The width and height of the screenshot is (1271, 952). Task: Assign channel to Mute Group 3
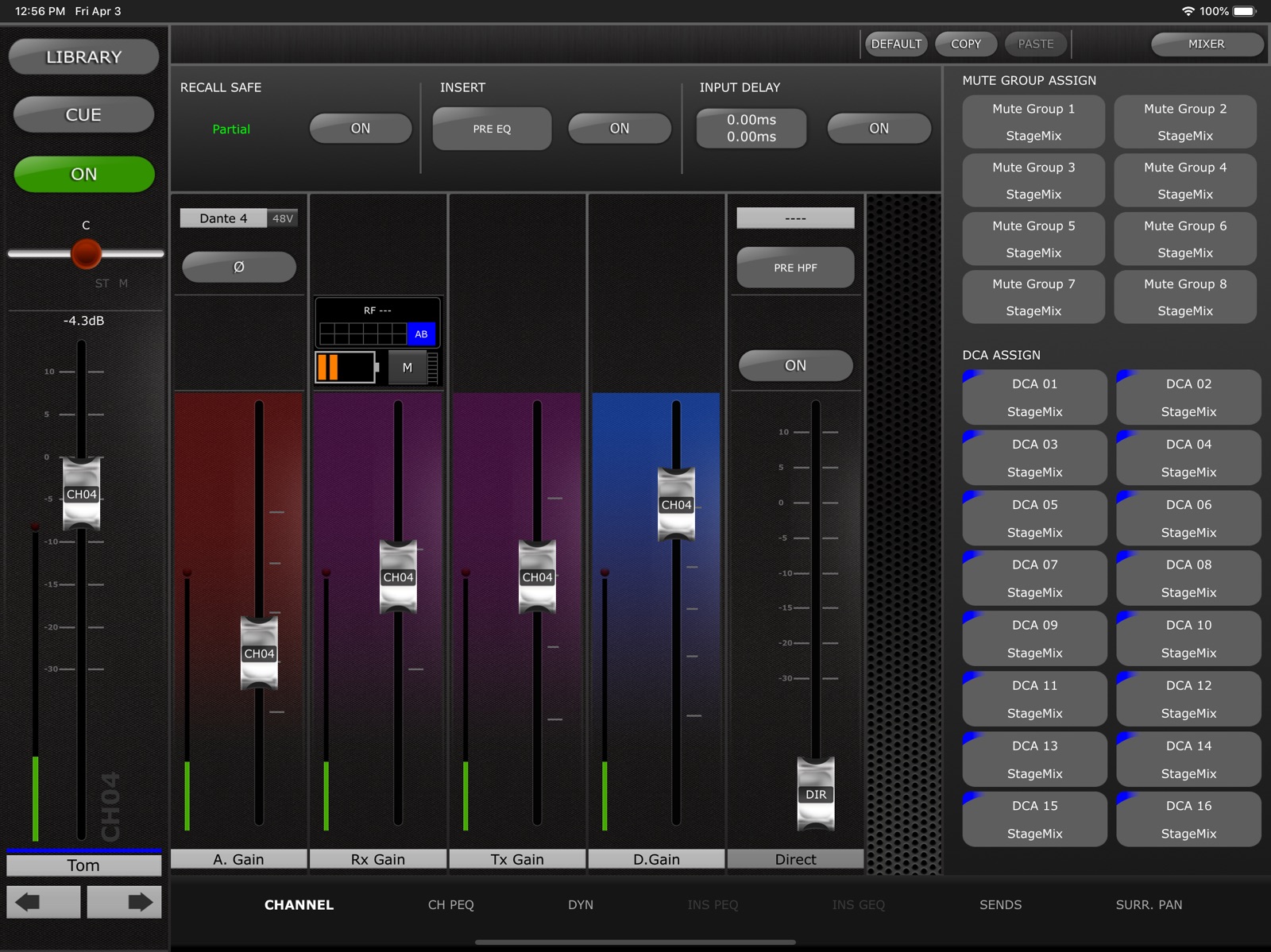[x=1033, y=180]
